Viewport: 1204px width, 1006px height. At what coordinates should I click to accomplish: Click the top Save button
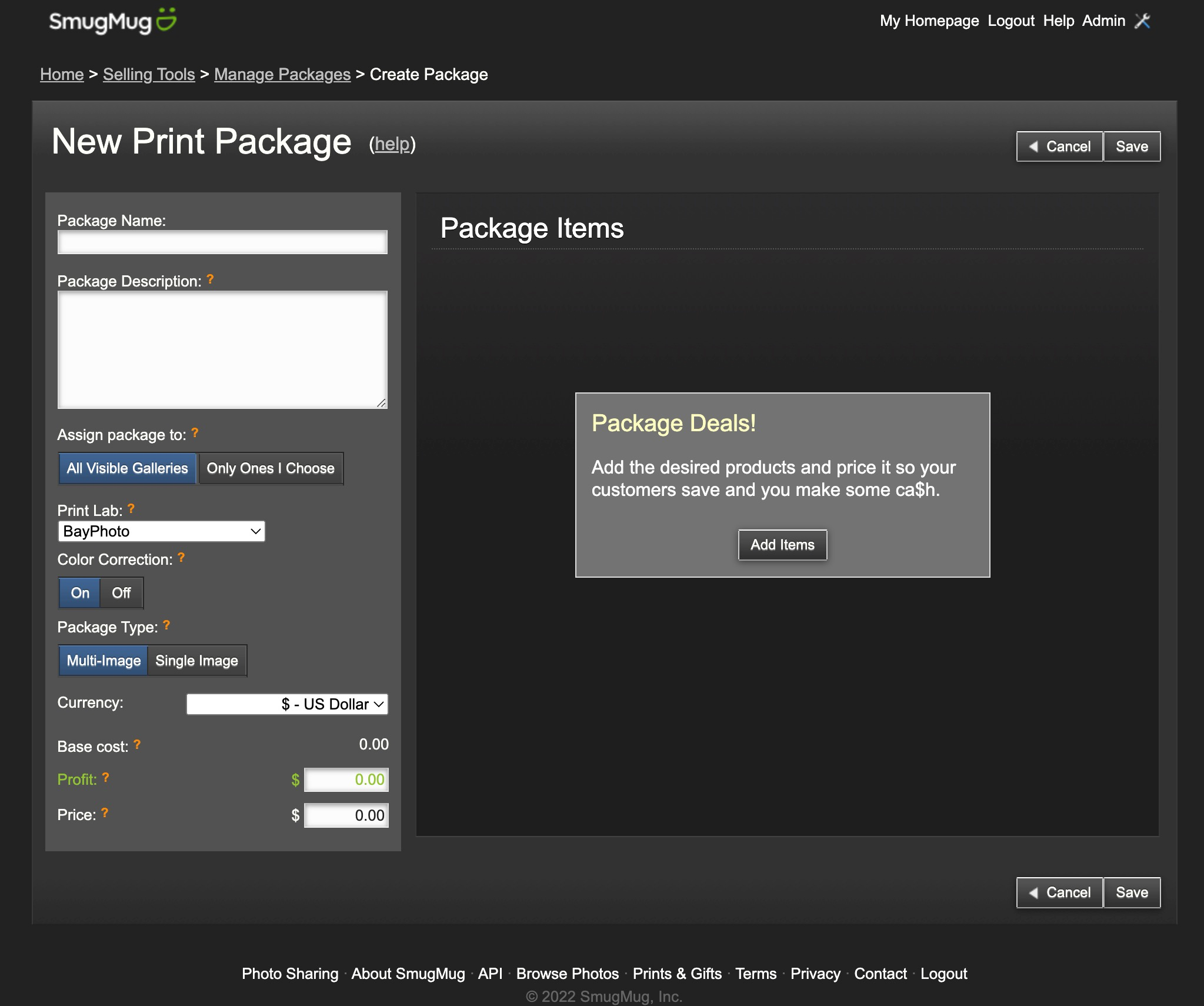(1132, 146)
